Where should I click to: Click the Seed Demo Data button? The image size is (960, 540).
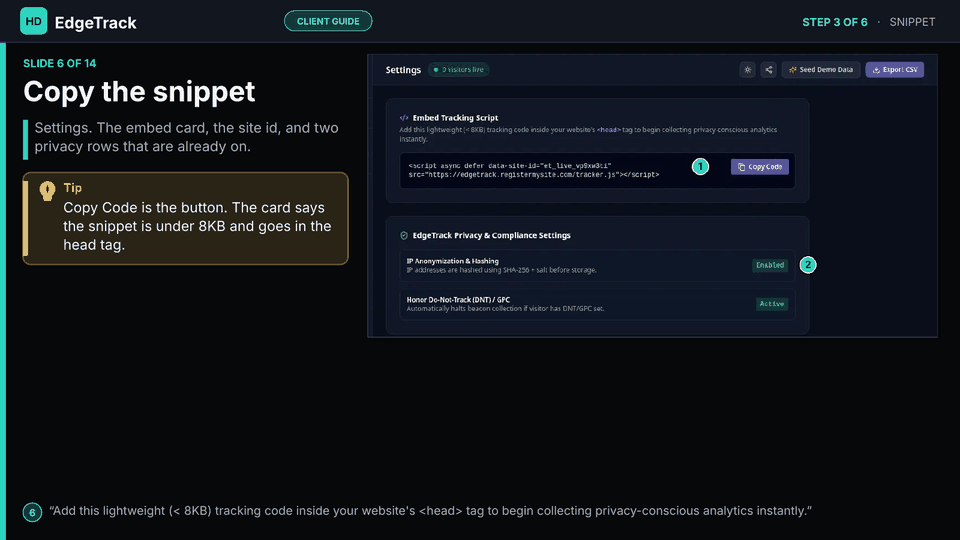coord(820,70)
